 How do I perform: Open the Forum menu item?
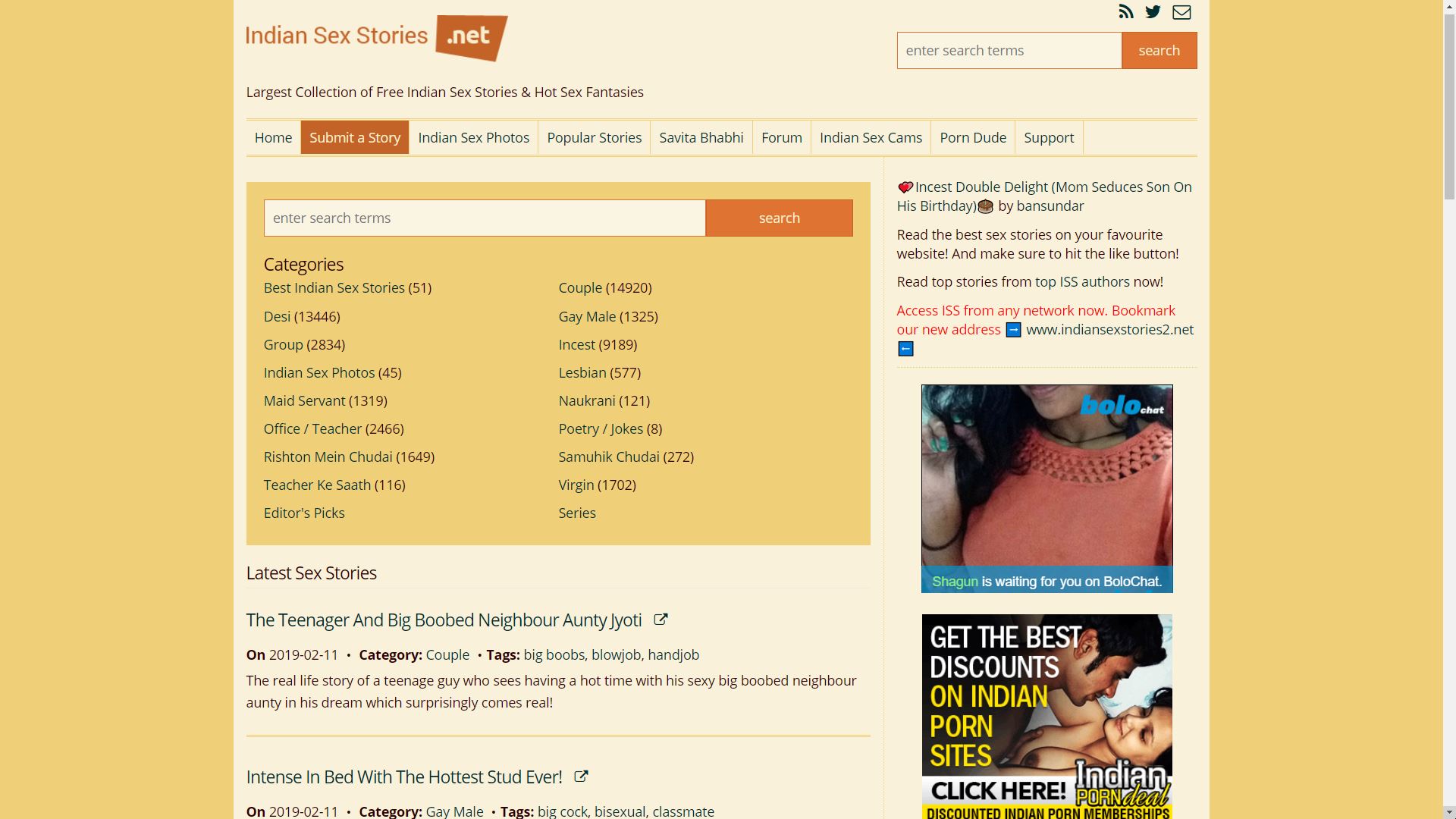click(x=782, y=137)
